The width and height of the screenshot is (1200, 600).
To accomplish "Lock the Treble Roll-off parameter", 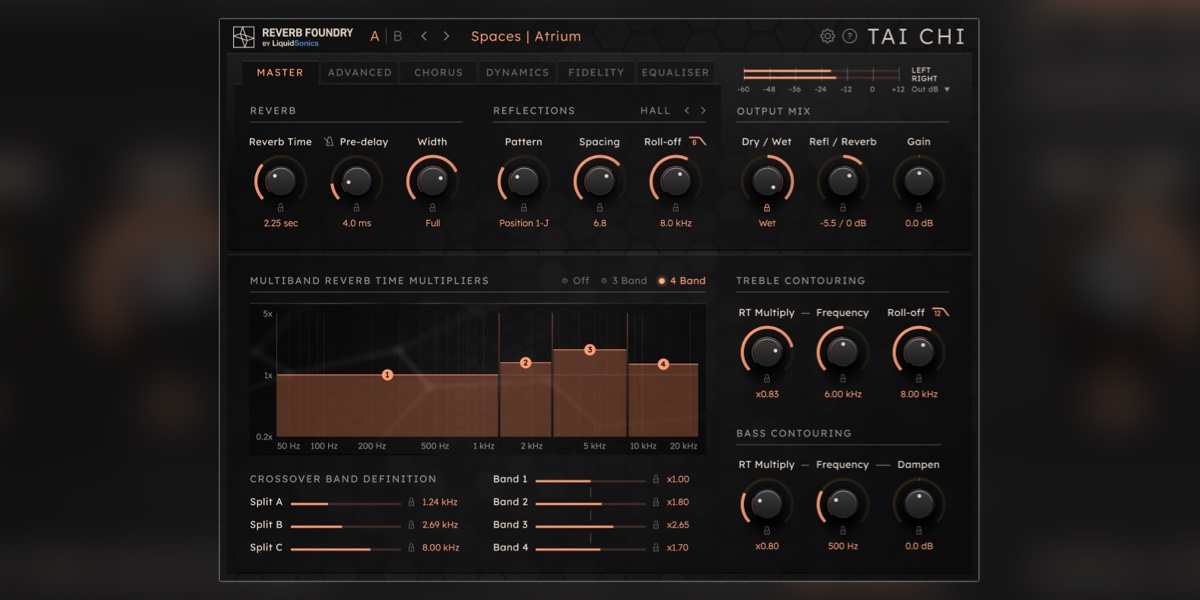I will pos(919,379).
